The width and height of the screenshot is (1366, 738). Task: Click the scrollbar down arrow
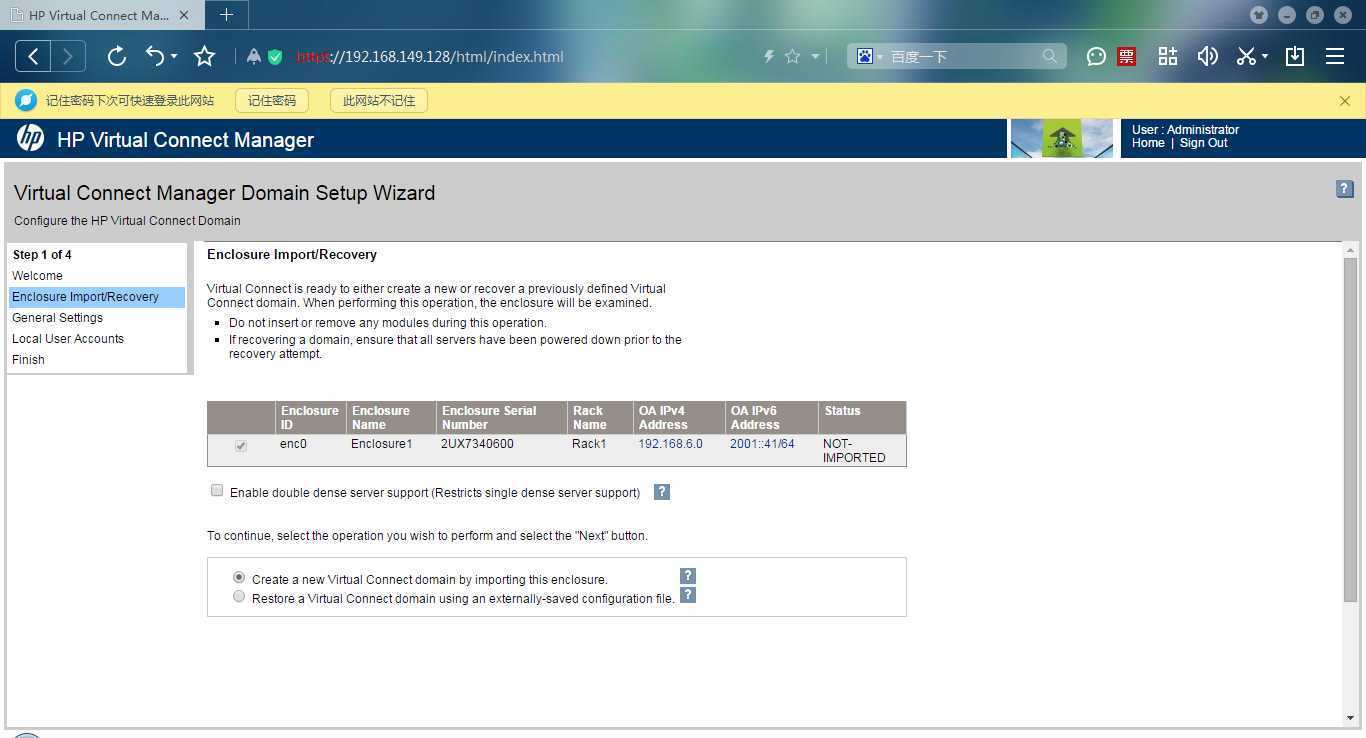tap(1351, 719)
